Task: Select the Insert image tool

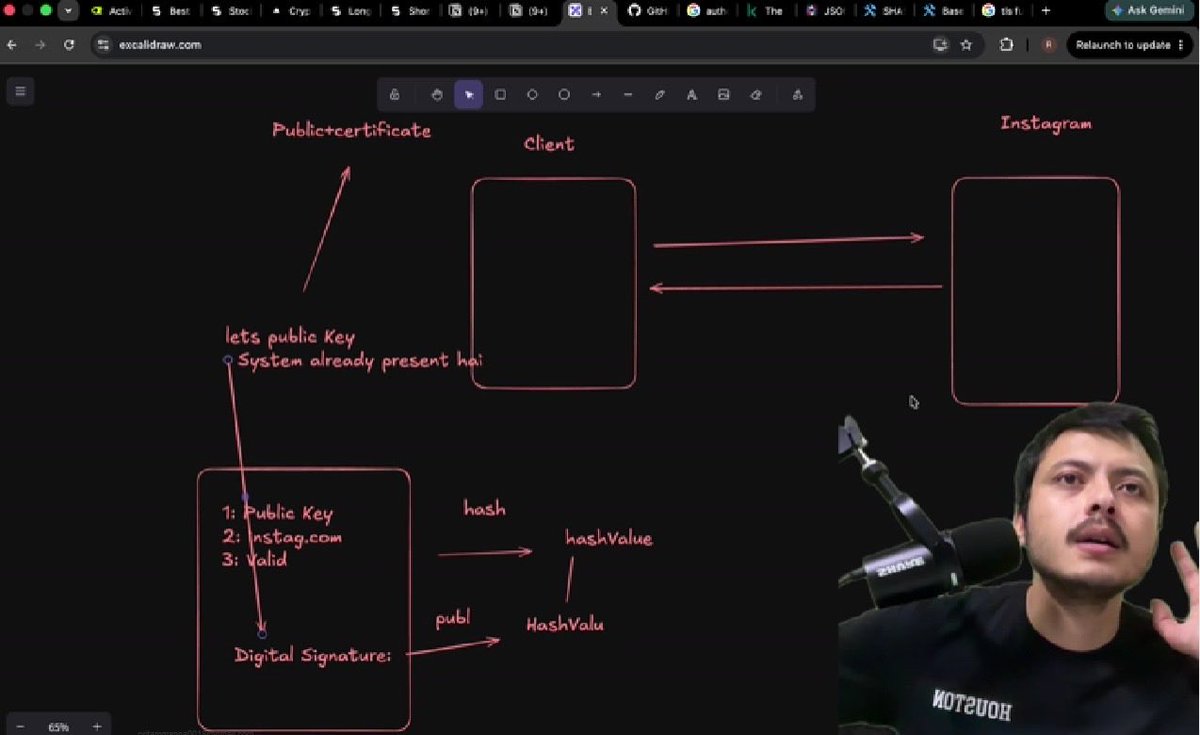Action: (x=723, y=95)
